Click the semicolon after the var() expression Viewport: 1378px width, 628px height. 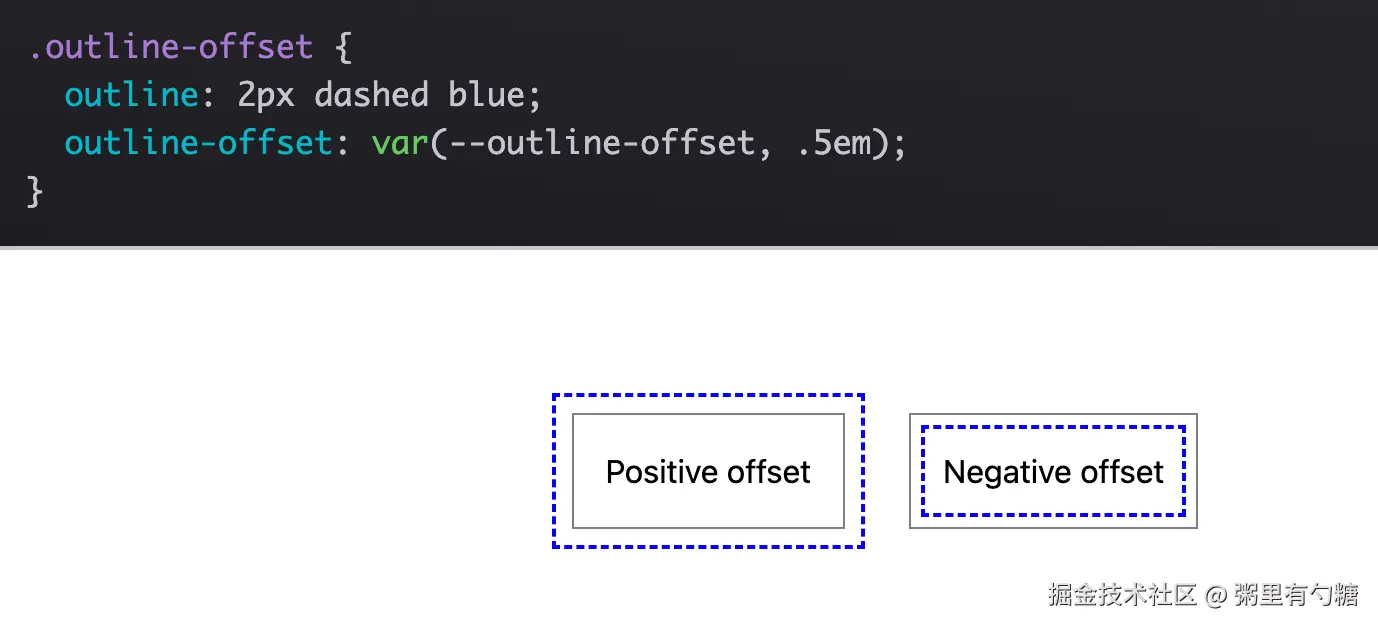[898, 143]
